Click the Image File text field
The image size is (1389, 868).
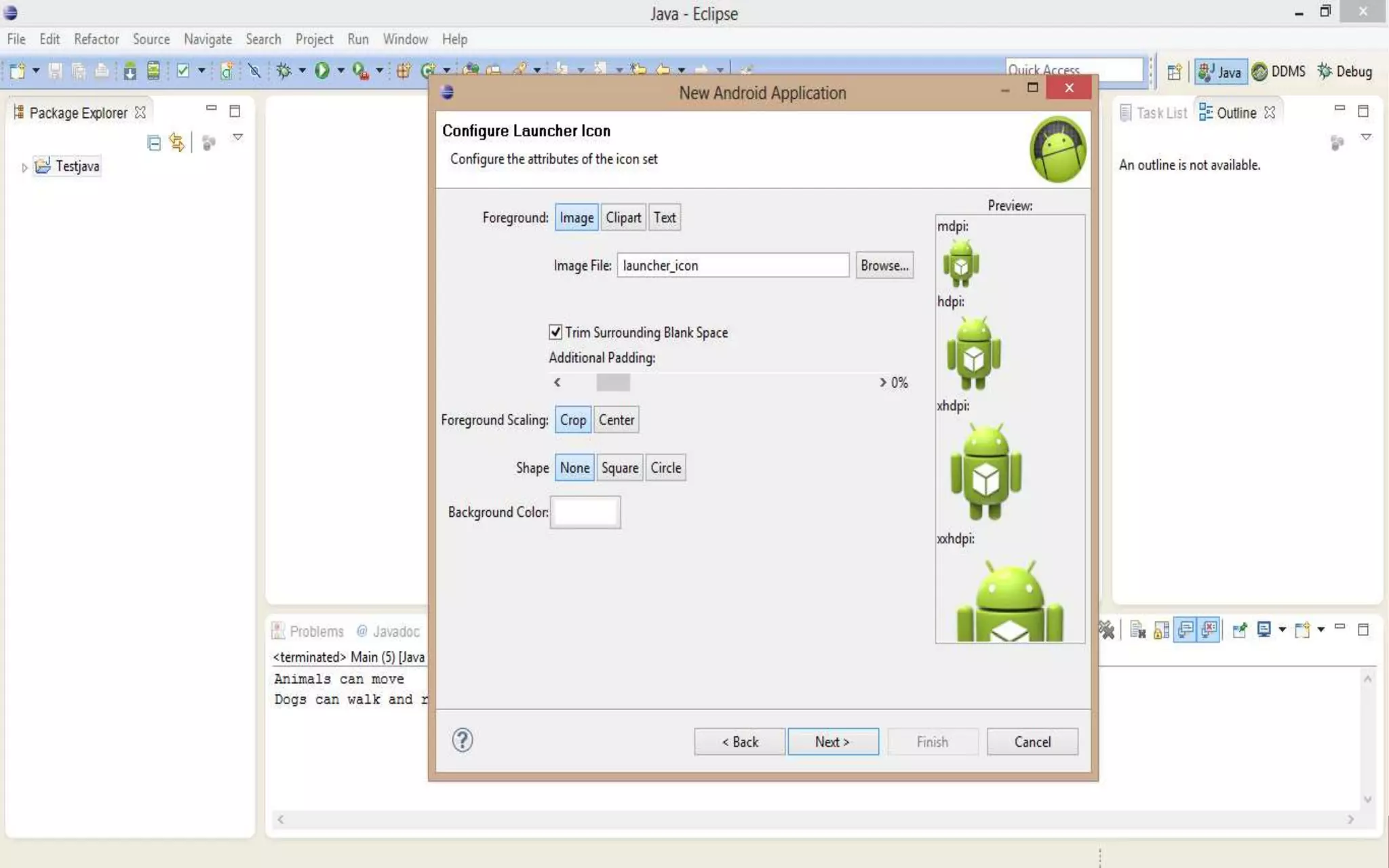[x=732, y=266]
